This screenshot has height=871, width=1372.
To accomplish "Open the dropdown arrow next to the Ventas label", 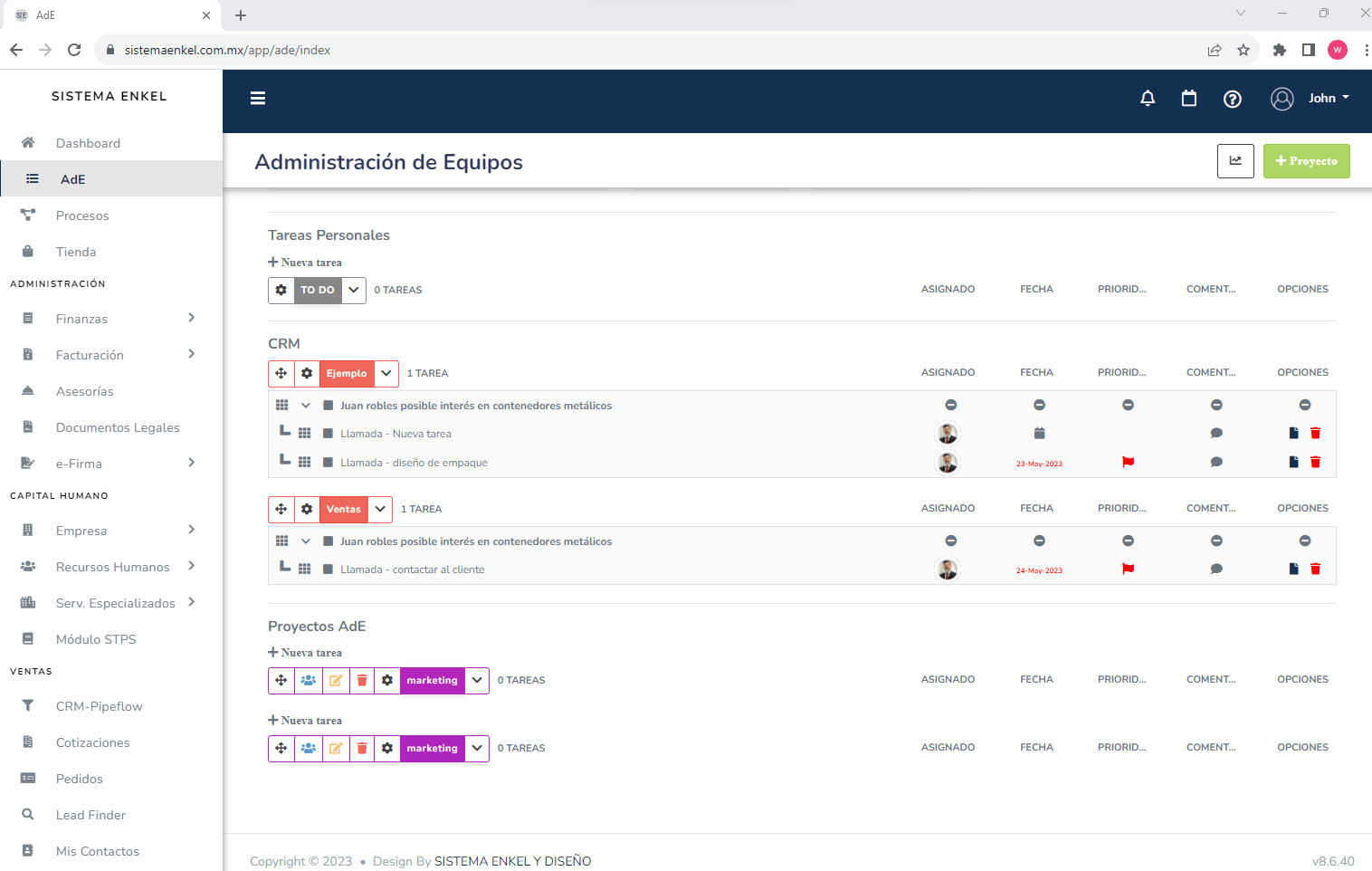I will (x=379, y=509).
